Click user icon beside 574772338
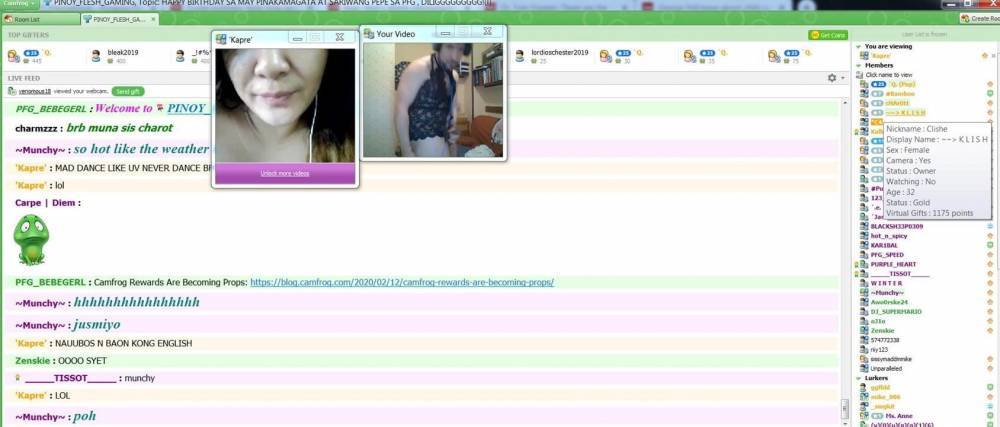1000x427 pixels. tap(864, 340)
